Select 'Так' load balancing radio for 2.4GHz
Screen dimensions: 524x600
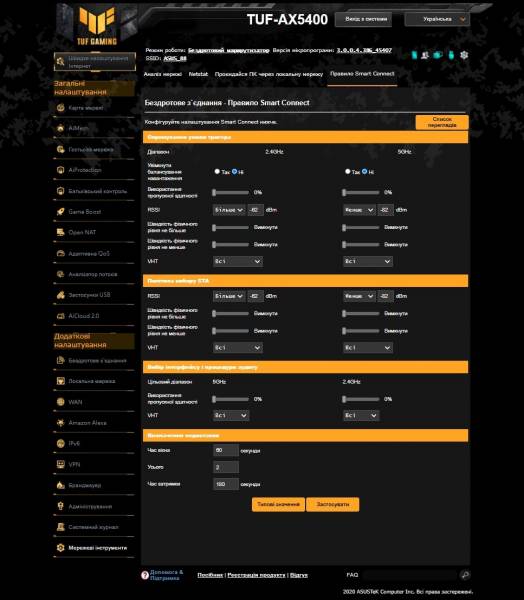217,171
